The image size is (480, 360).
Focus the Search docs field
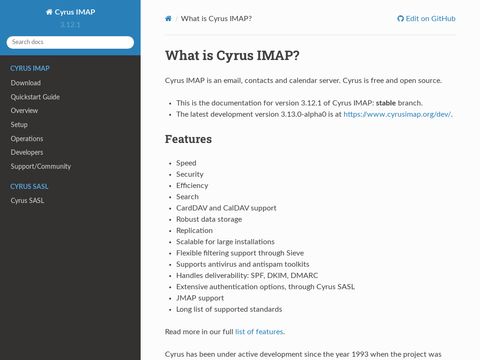pos(70,42)
